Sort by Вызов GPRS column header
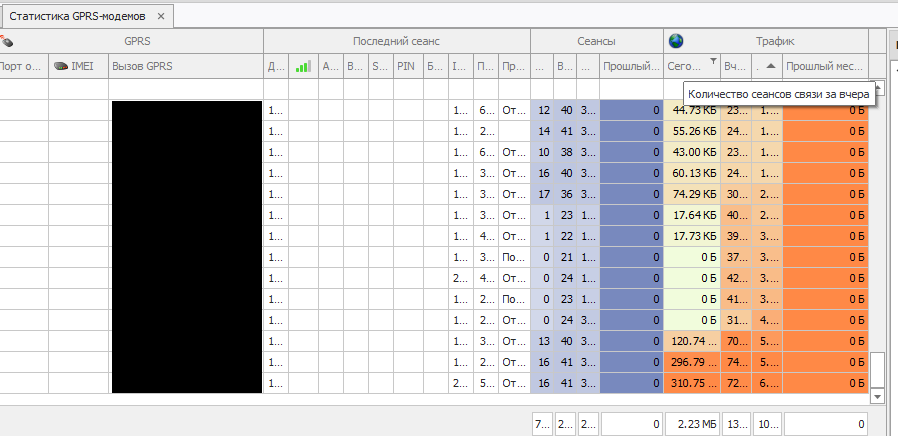The width and height of the screenshot is (898, 436). point(186,66)
